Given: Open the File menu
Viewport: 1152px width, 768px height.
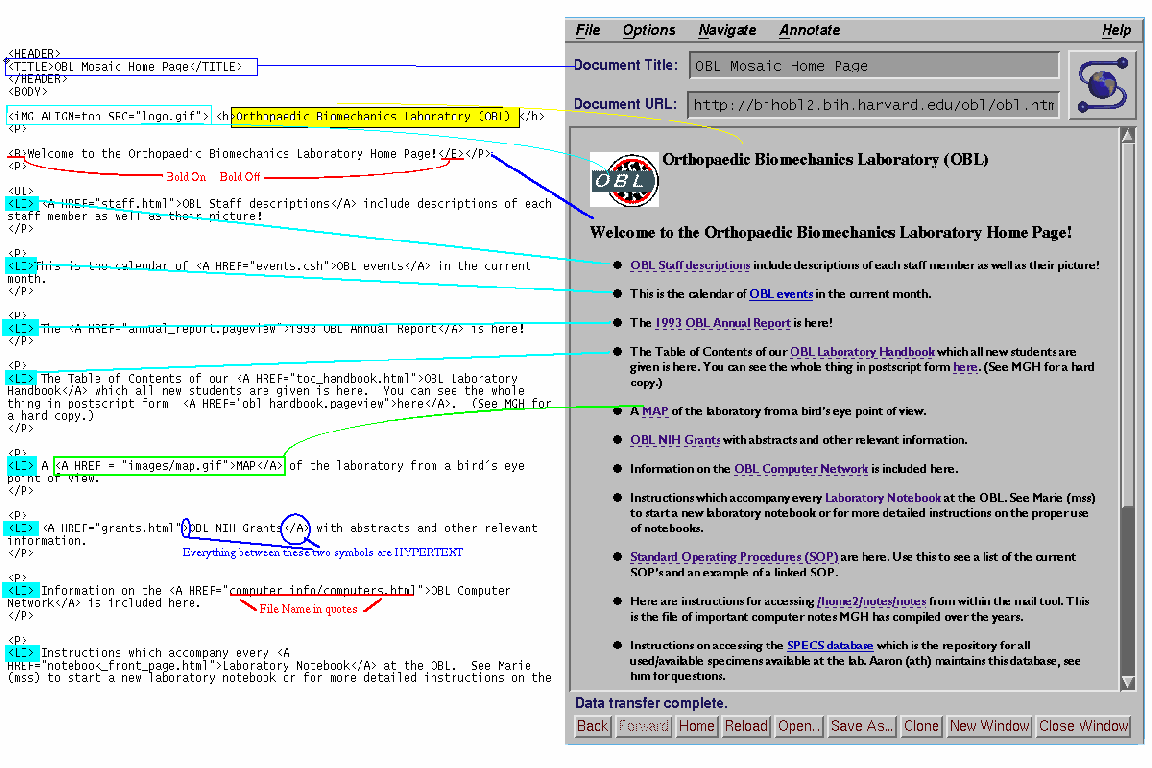Looking at the screenshot, I should point(588,30).
